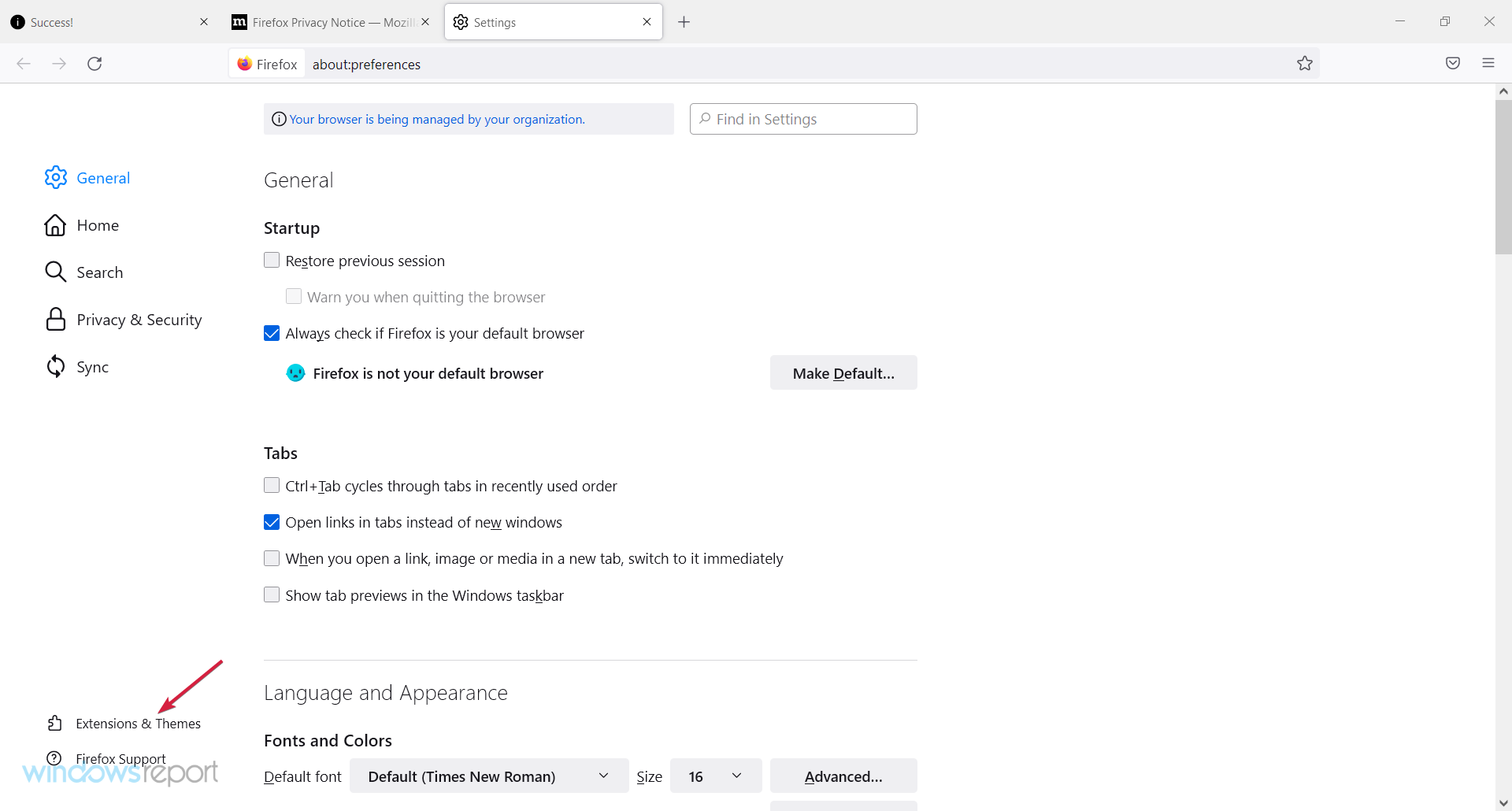Open the Advanced fonts dialog
The image size is (1512, 811).
pyautogui.click(x=843, y=776)
